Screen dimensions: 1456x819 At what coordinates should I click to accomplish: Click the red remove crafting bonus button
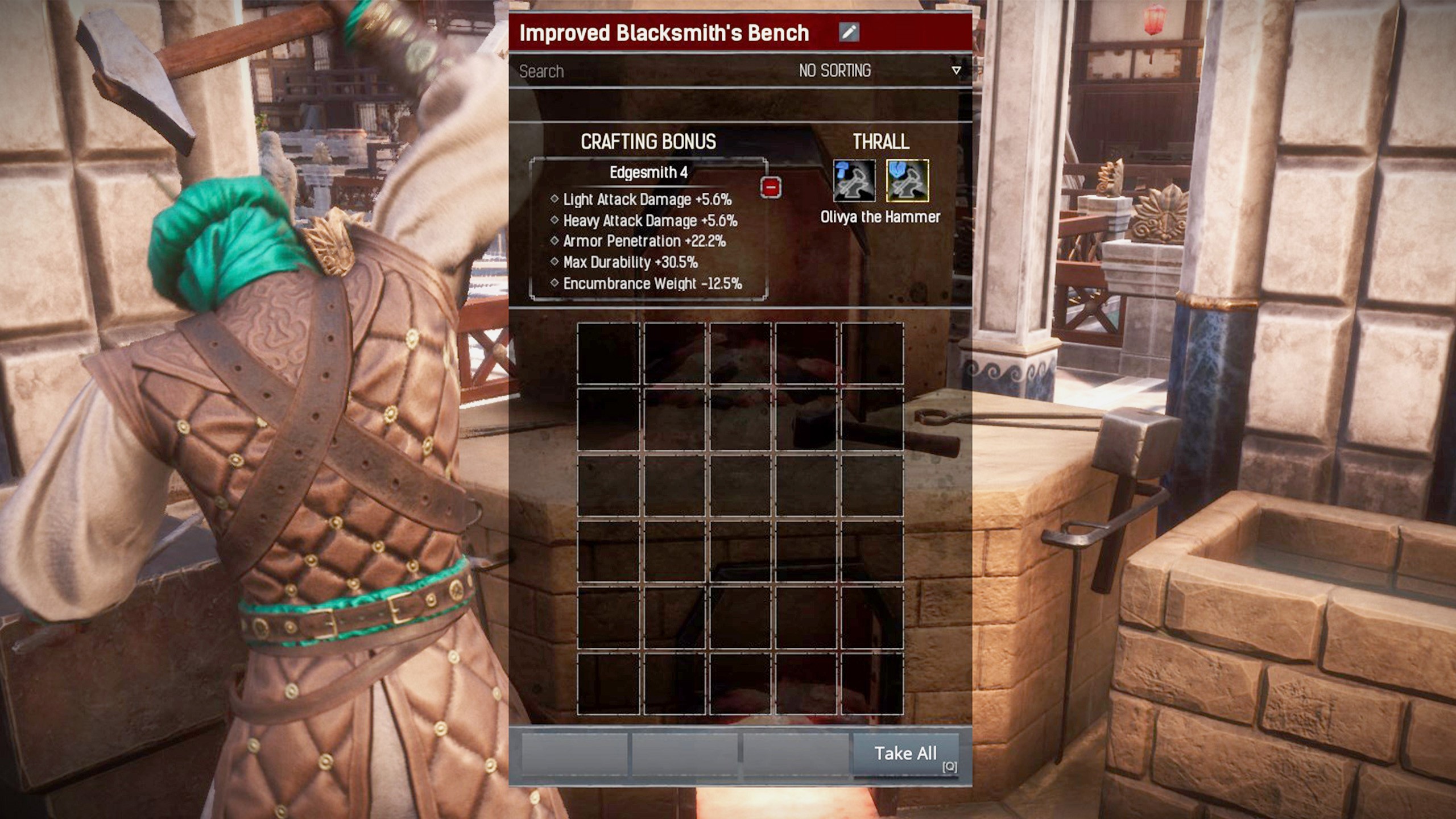768,187
